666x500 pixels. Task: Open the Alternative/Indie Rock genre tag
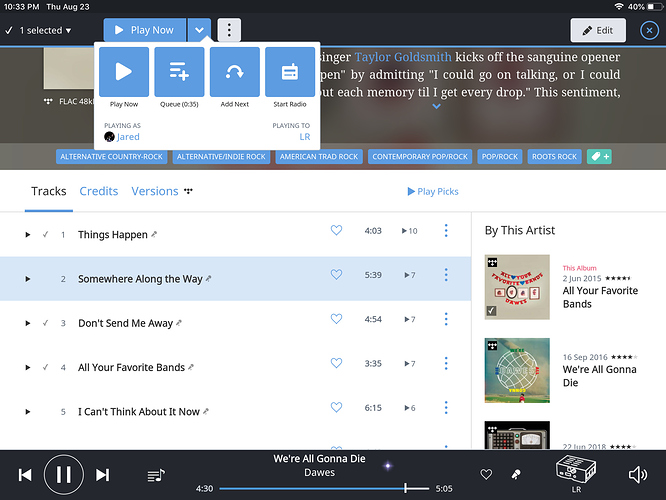(221, 156)
